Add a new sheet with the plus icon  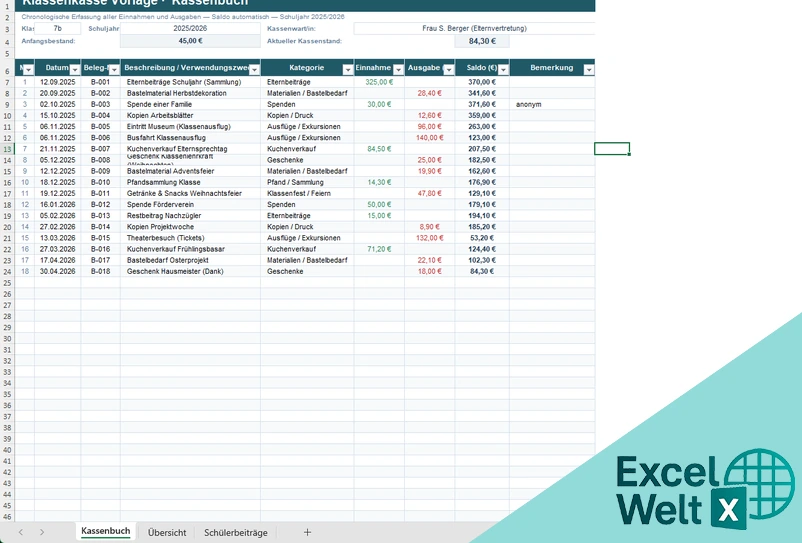[307, 532]
